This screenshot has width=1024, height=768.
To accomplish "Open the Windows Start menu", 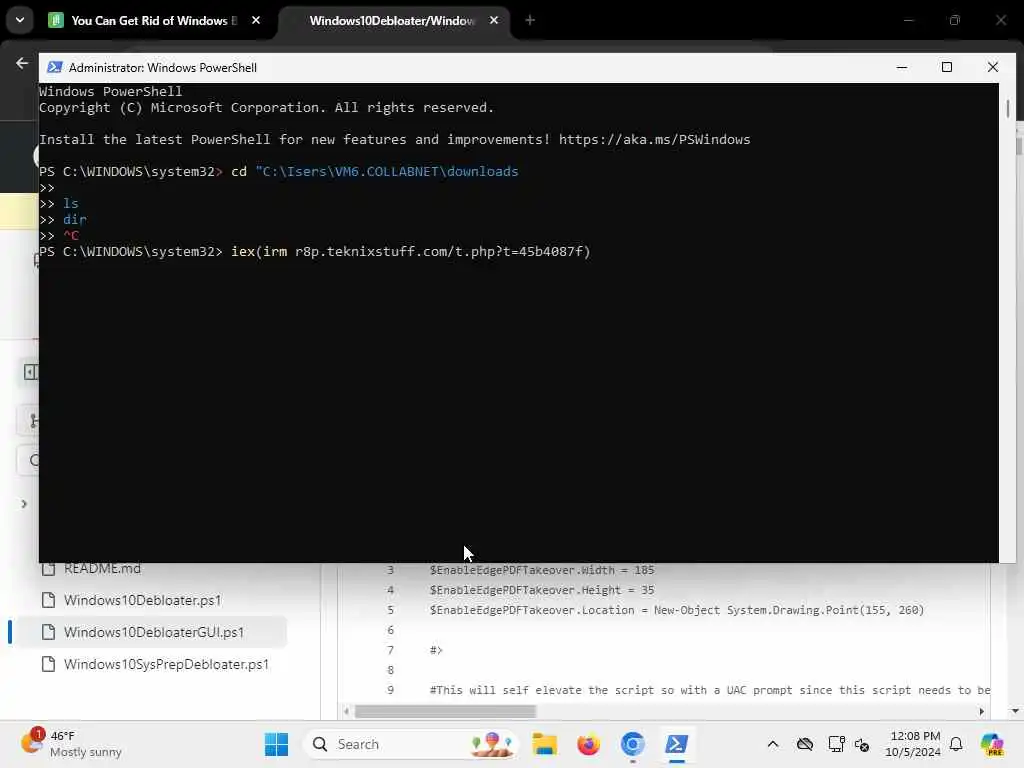I will [x=276, y=744].
